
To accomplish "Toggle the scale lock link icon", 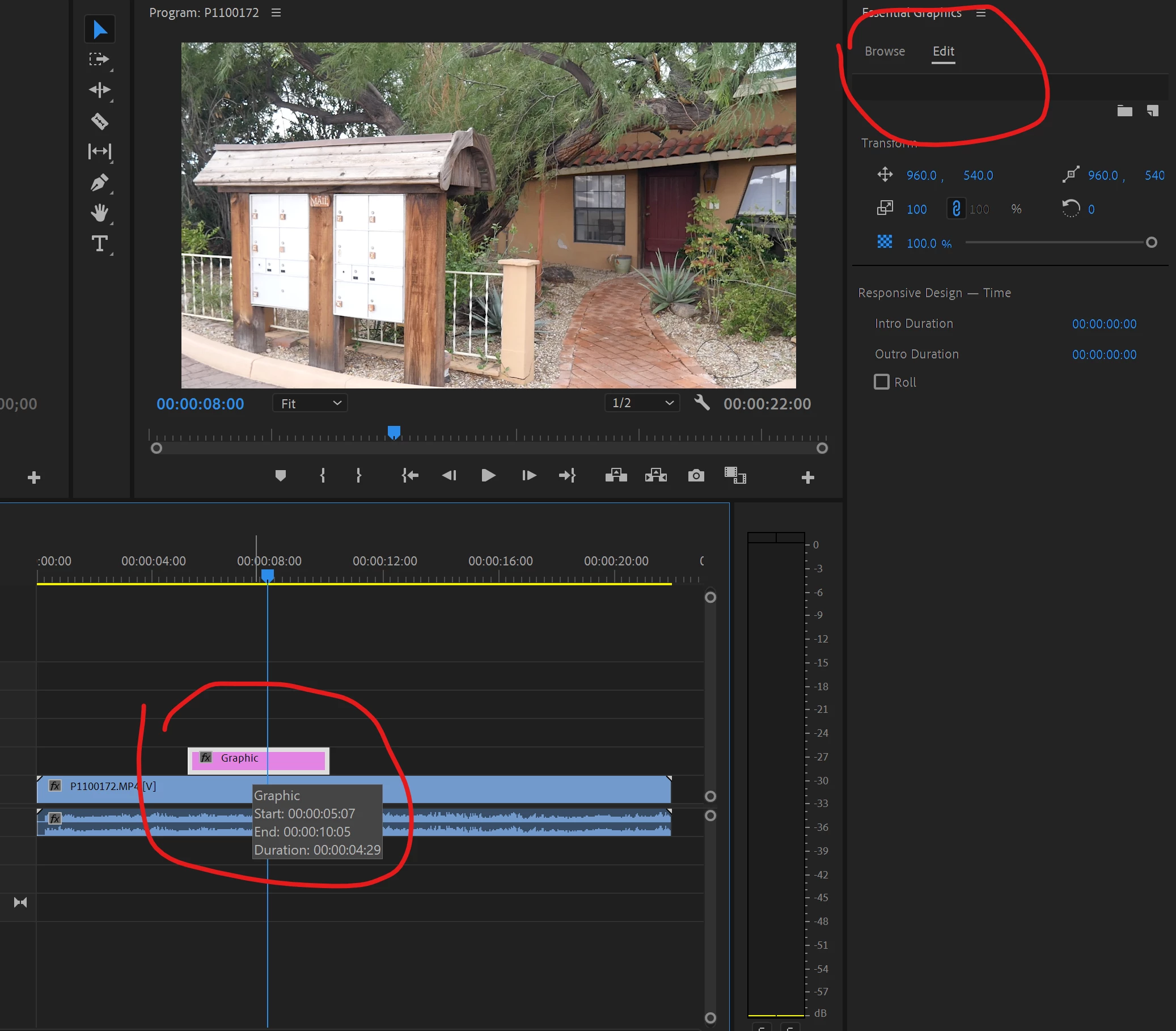I will [955, 209].
